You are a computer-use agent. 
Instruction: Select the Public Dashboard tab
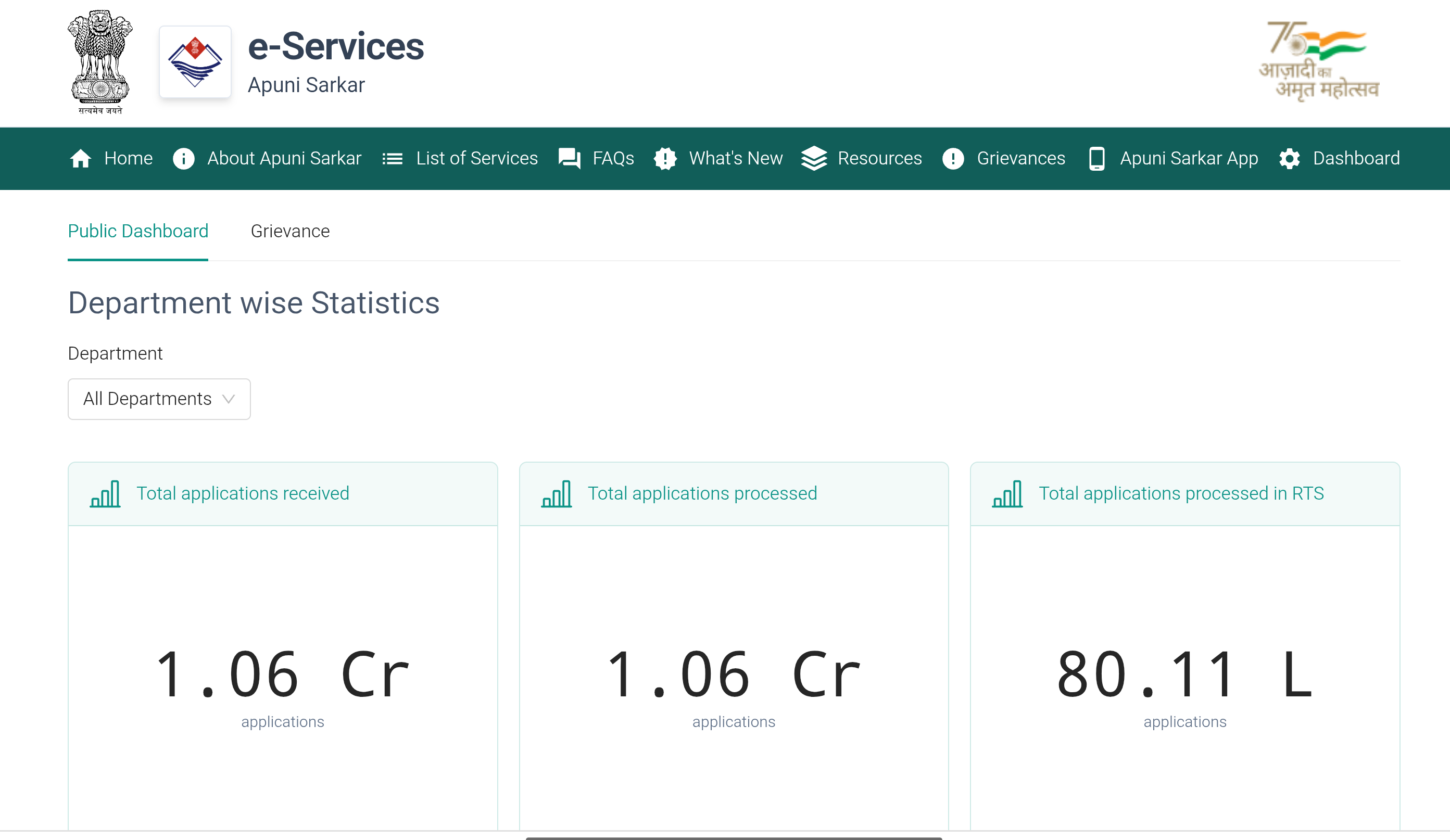(x=138, y=231)
